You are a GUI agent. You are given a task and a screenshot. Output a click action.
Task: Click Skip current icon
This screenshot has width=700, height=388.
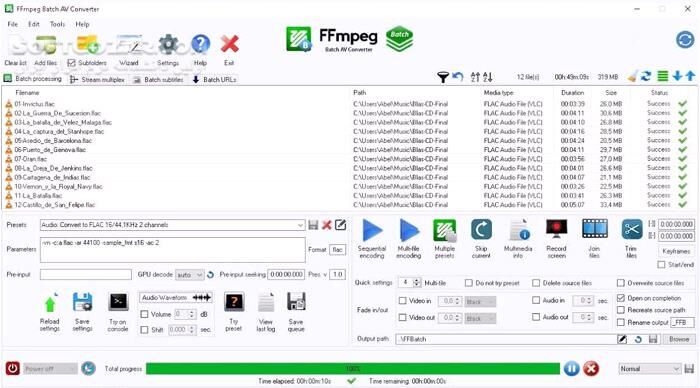tap(481, 230)
